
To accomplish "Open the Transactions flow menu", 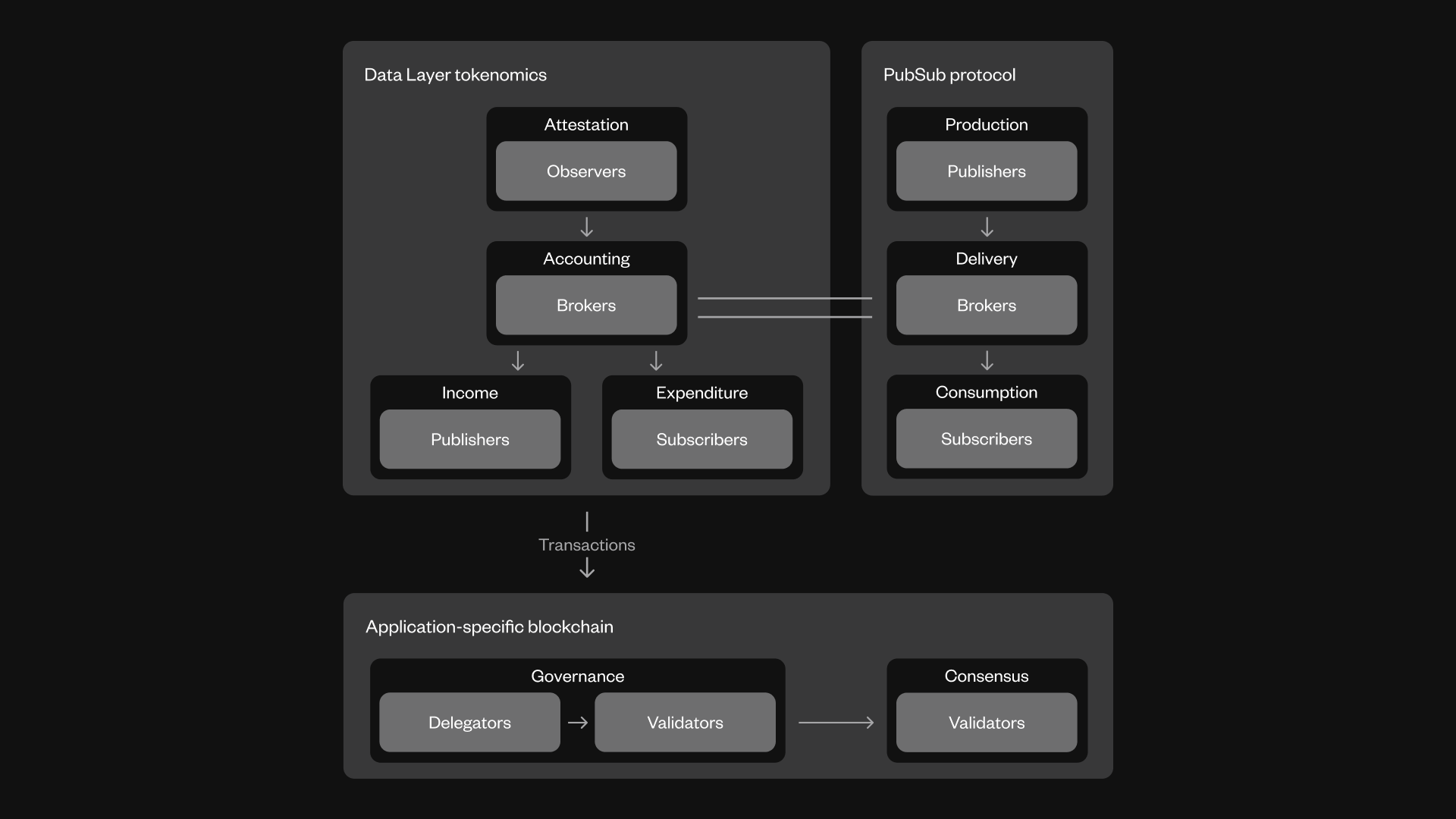I will click(x=586, y=545).
